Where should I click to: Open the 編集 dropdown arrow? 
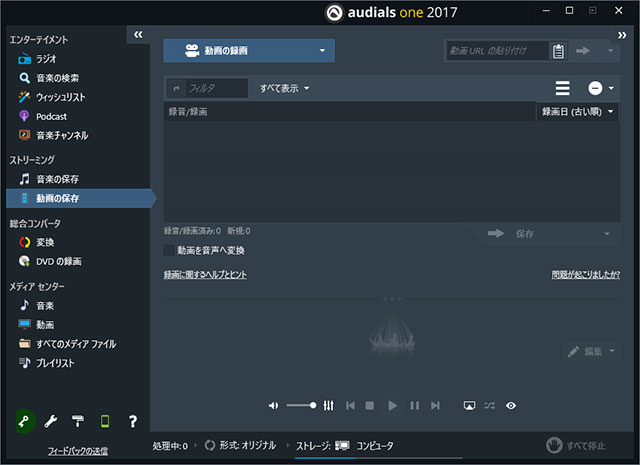coord(612,351)
